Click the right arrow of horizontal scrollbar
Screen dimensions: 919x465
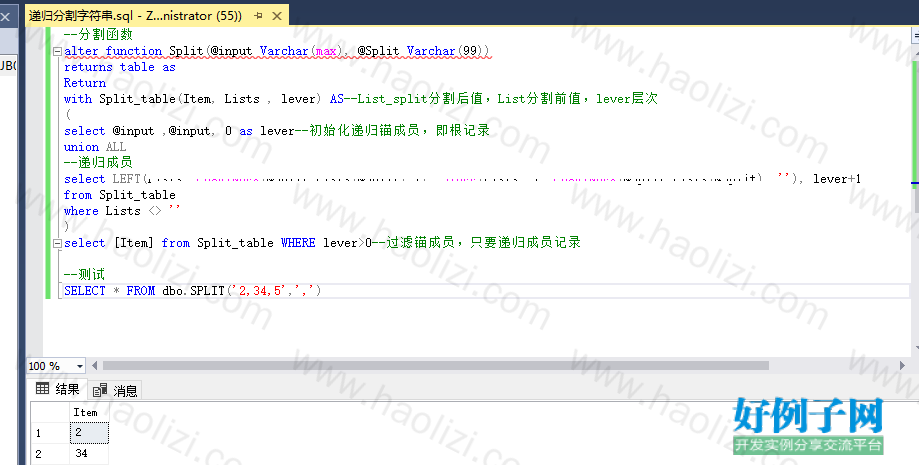click(902, 365)
